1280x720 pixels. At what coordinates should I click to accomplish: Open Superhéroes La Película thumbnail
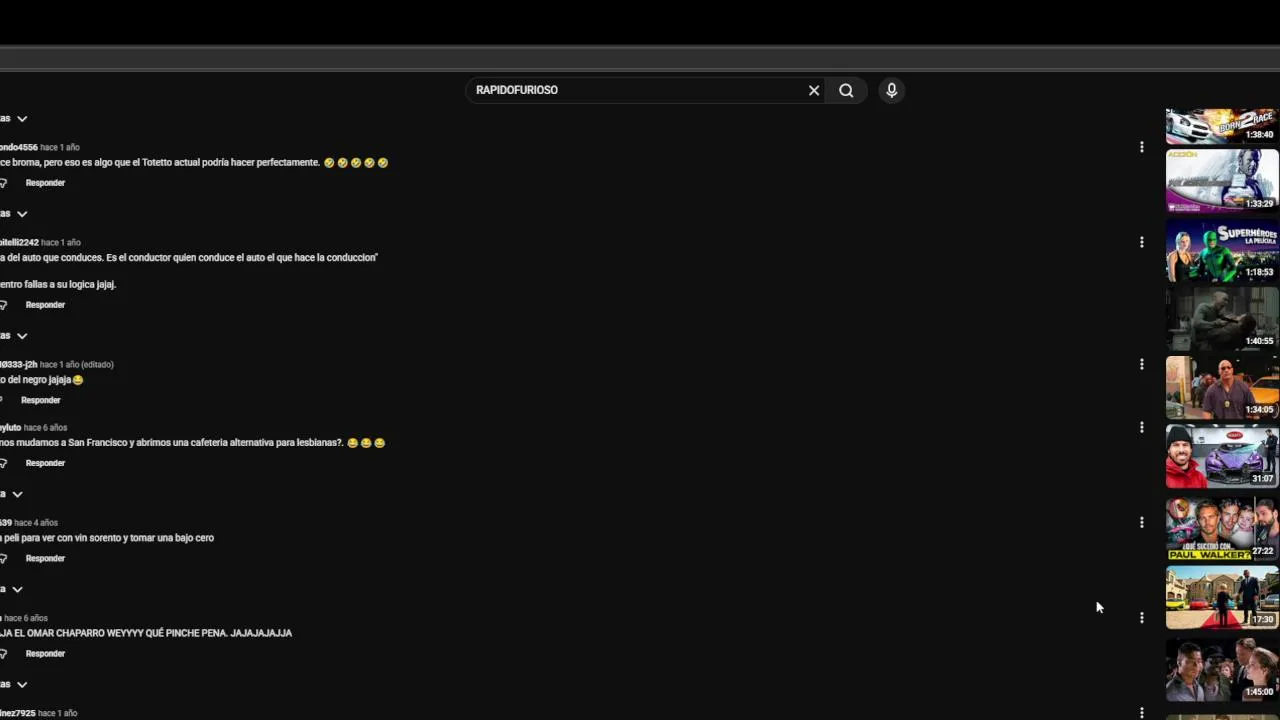pos(1222,250)
